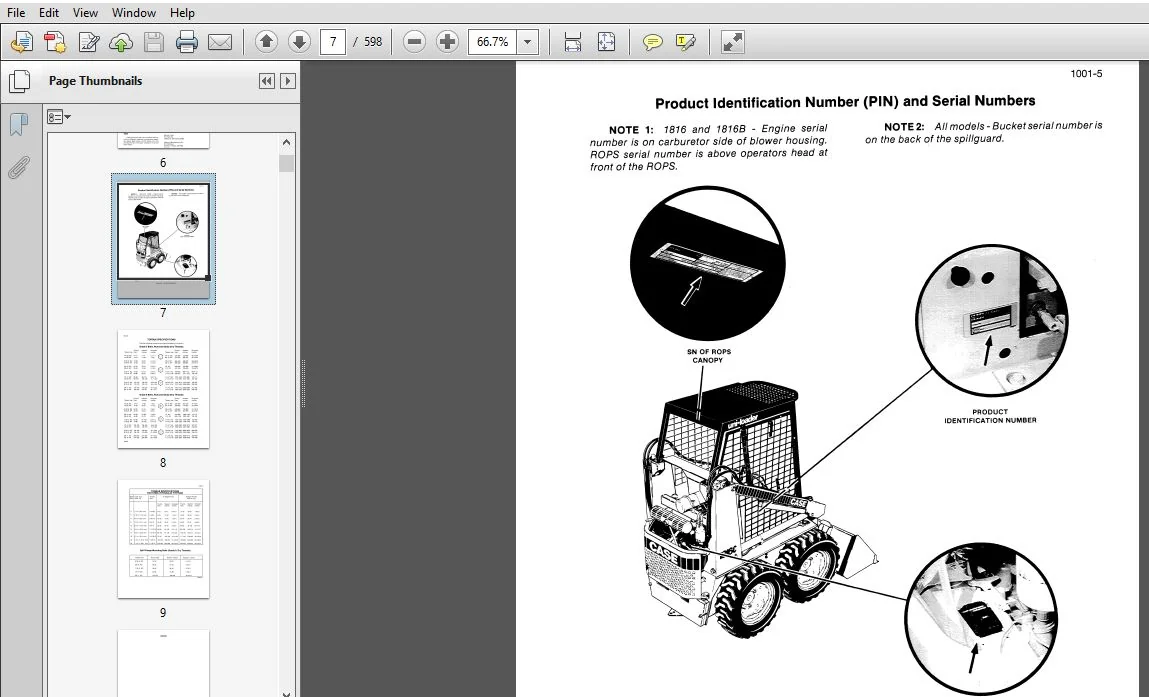The height and width of the screenshot is (697, 1149).
Task: Click the NOTE 1 paragraph text
Action: (x=709, y=147)
